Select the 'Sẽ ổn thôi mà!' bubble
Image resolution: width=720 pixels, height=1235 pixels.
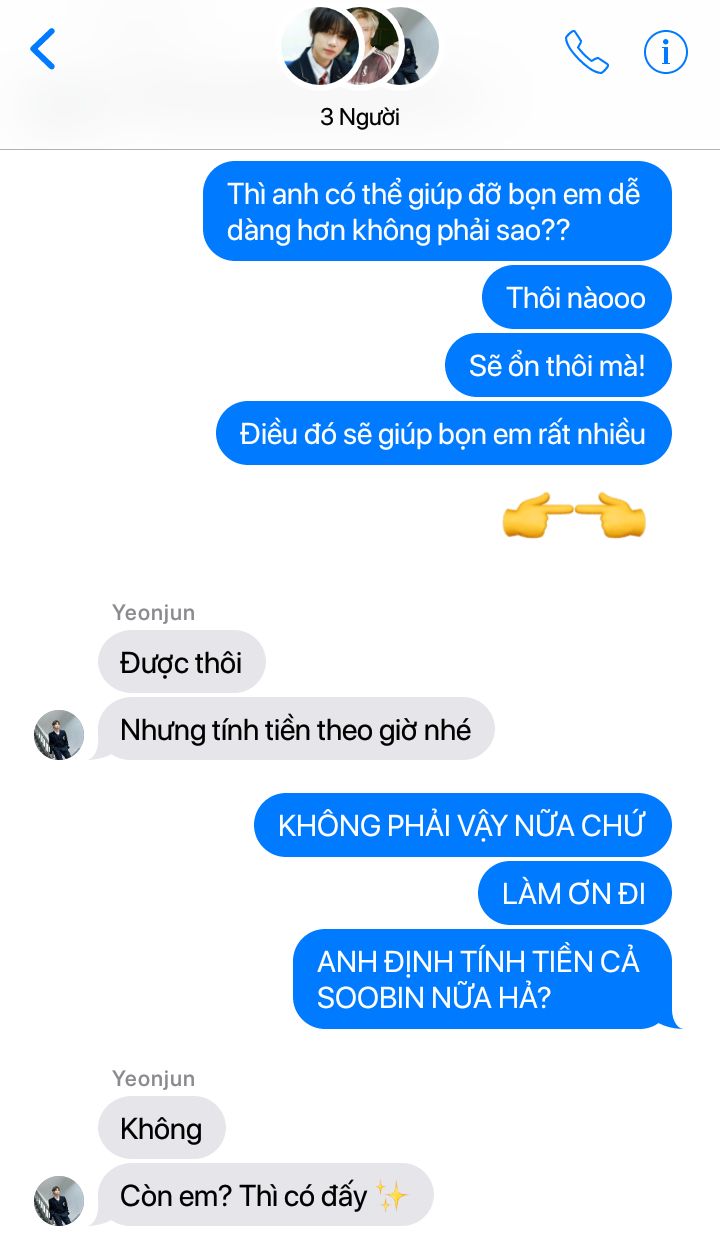[558, 365]
